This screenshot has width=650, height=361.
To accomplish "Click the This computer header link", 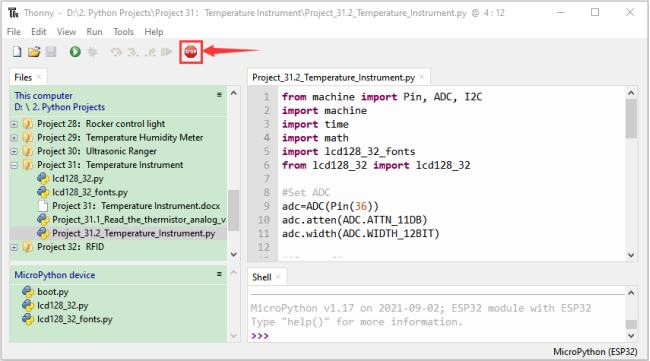I will [x=44, y=96].
